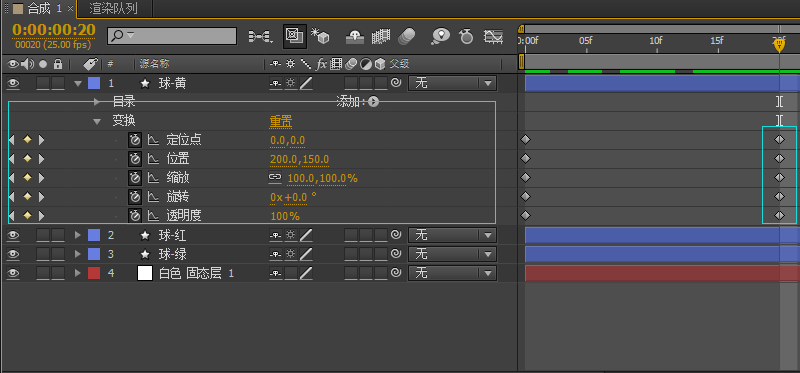
Task: Hide the 球-绿 layer with eye icon
Action: click(x=13, y=254)
